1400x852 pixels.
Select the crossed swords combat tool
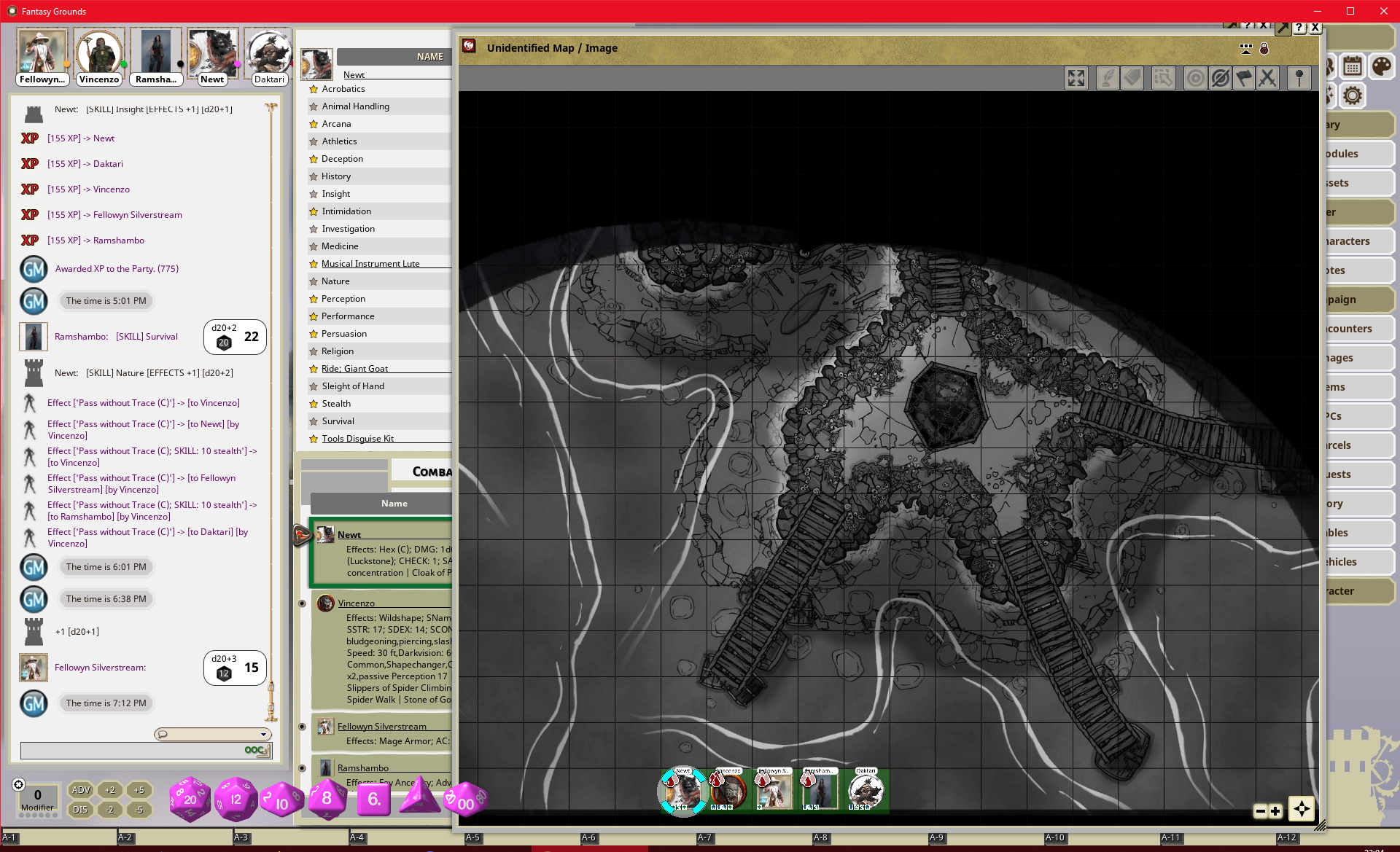1268,79
